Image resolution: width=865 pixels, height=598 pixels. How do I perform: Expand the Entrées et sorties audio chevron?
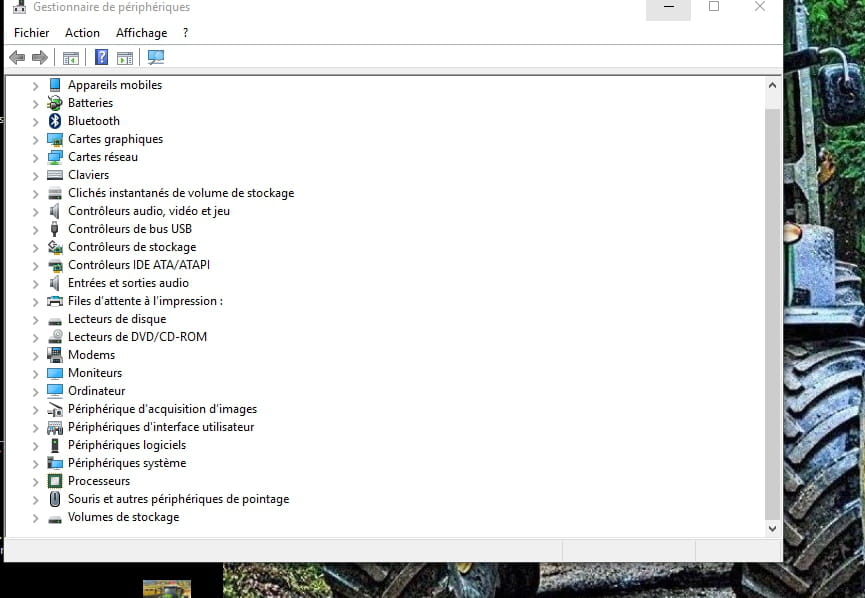coord(35,284)
